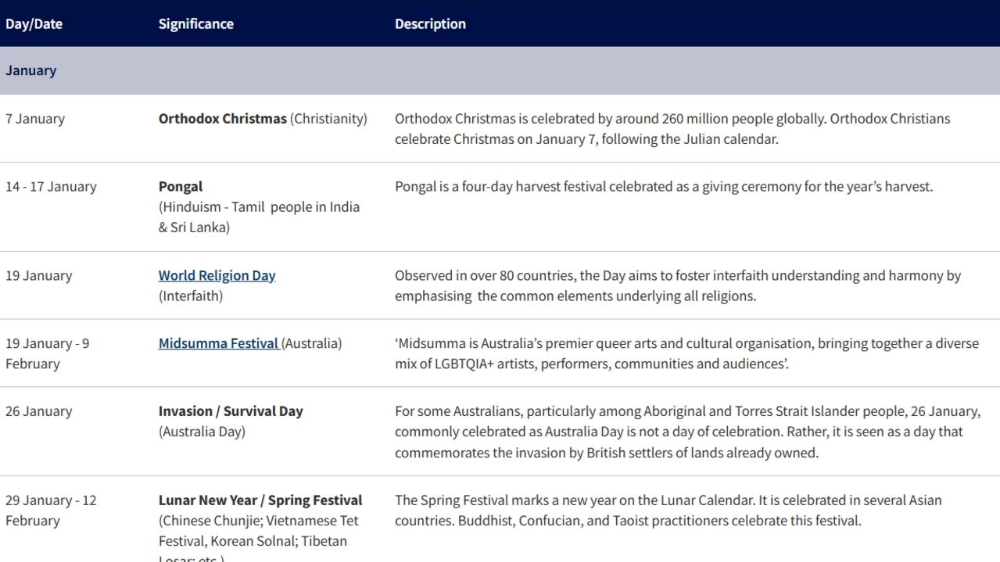Image resolution: width=1000 pixels, height=562 pixels.
Task: Click the Pongal festival title
Action: tap(181, 187)
